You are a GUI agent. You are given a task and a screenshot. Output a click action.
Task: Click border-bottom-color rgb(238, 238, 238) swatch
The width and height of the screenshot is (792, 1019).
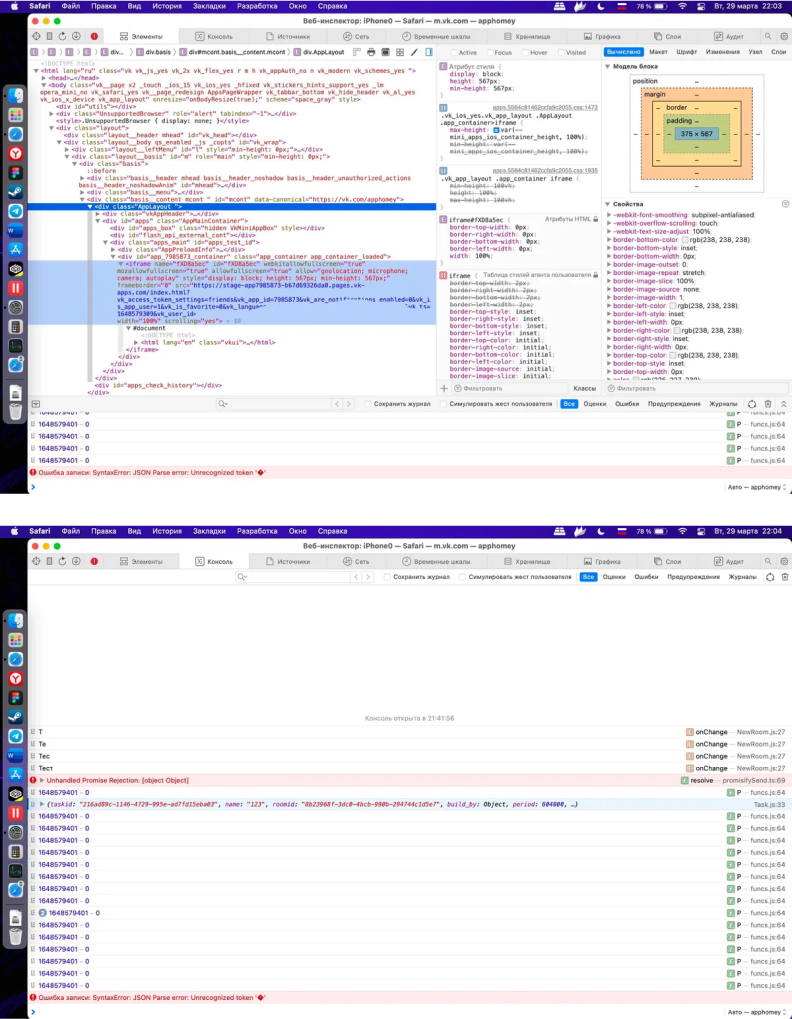click(x=684, y=240)
